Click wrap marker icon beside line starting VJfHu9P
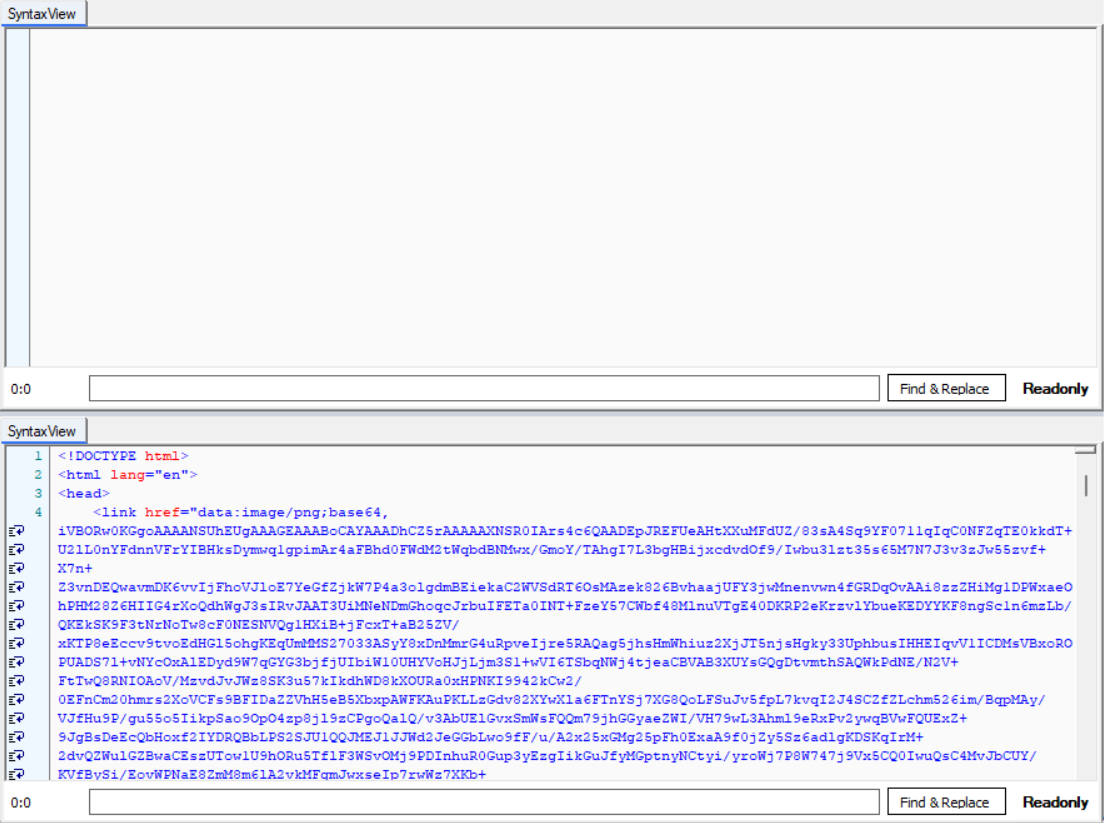The width and height of the screenshot is (1104, 823). pos(16,719)
